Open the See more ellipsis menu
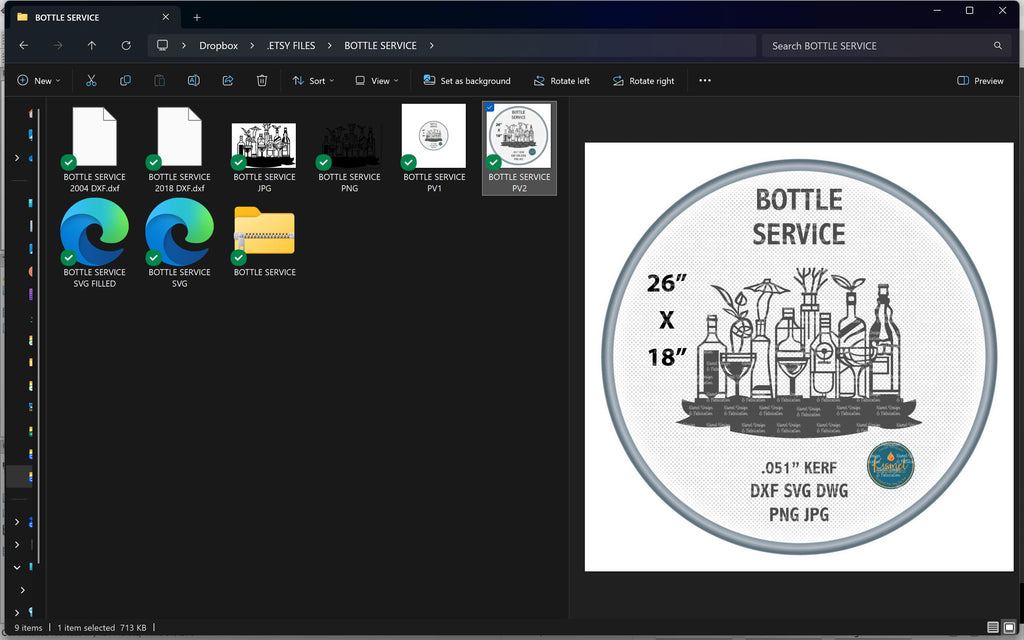Screen dimensions: 1024x640 click(705, 80)
